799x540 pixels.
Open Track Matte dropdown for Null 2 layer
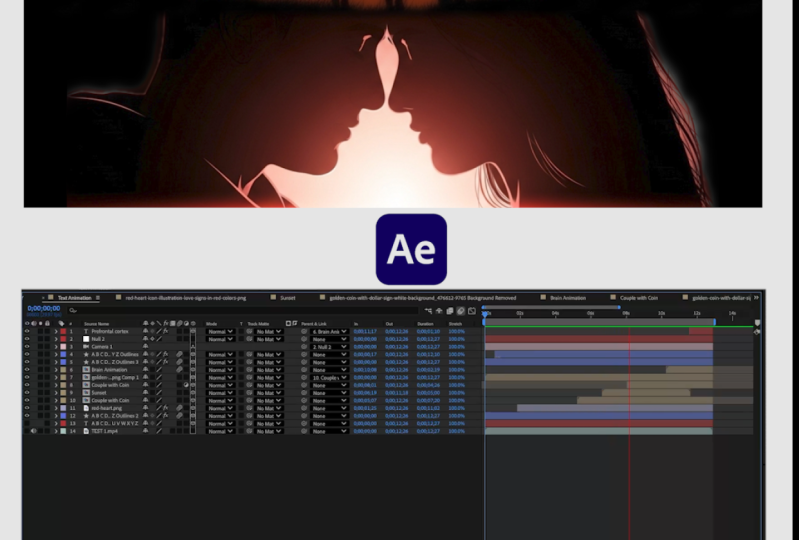tap(269, 339)
